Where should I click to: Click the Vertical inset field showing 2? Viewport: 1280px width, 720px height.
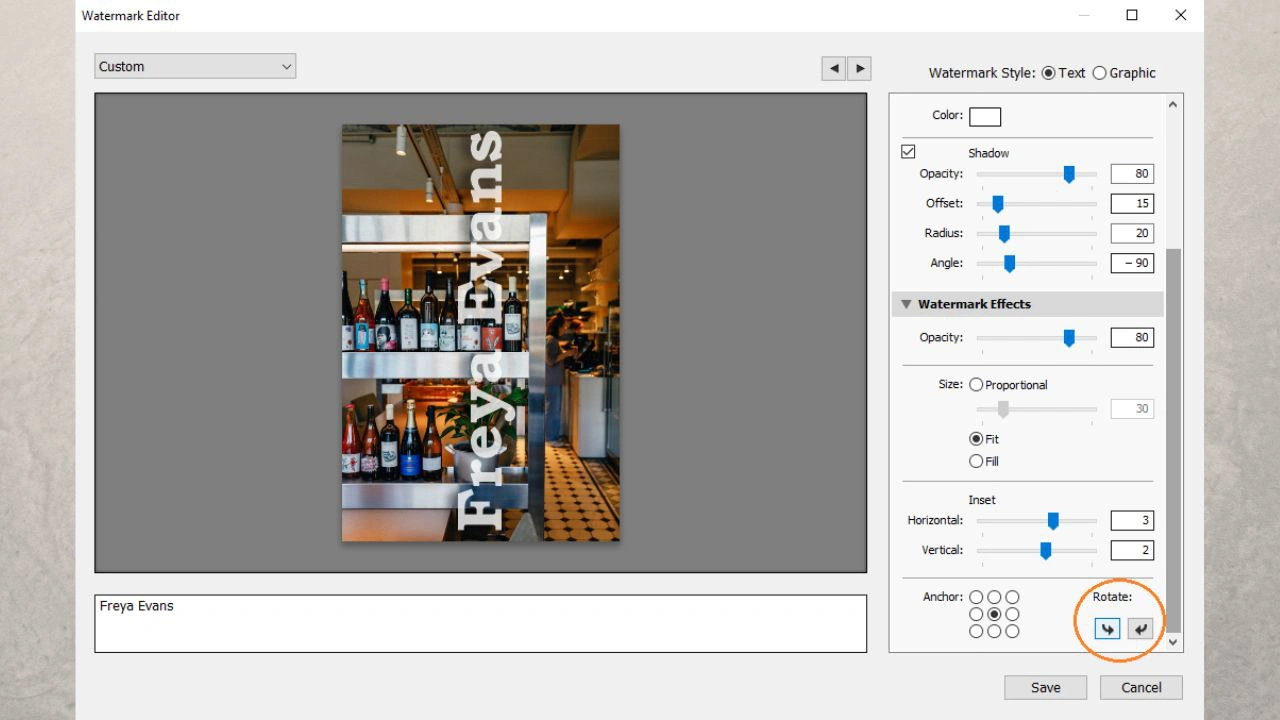coord(1132,550)
